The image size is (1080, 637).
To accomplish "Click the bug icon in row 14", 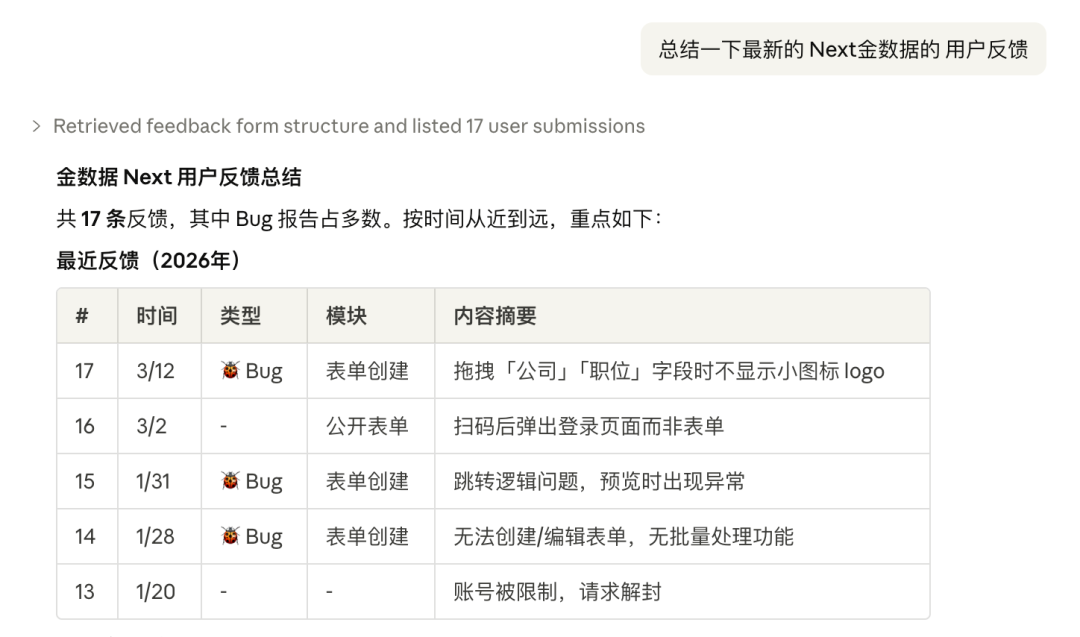I will [x=231, y=536].
